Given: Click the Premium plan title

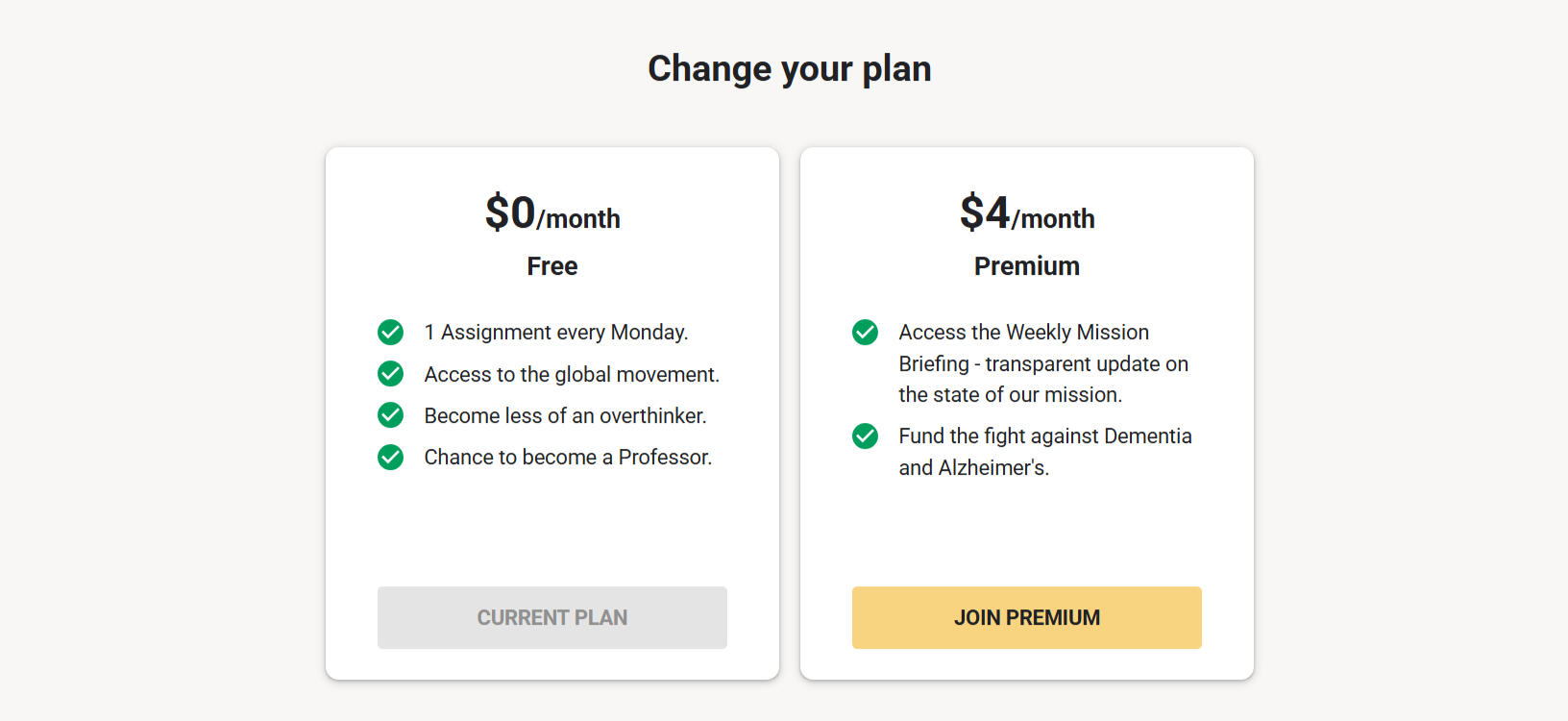Looking at the screenshot, I should tap(1026, 266).
